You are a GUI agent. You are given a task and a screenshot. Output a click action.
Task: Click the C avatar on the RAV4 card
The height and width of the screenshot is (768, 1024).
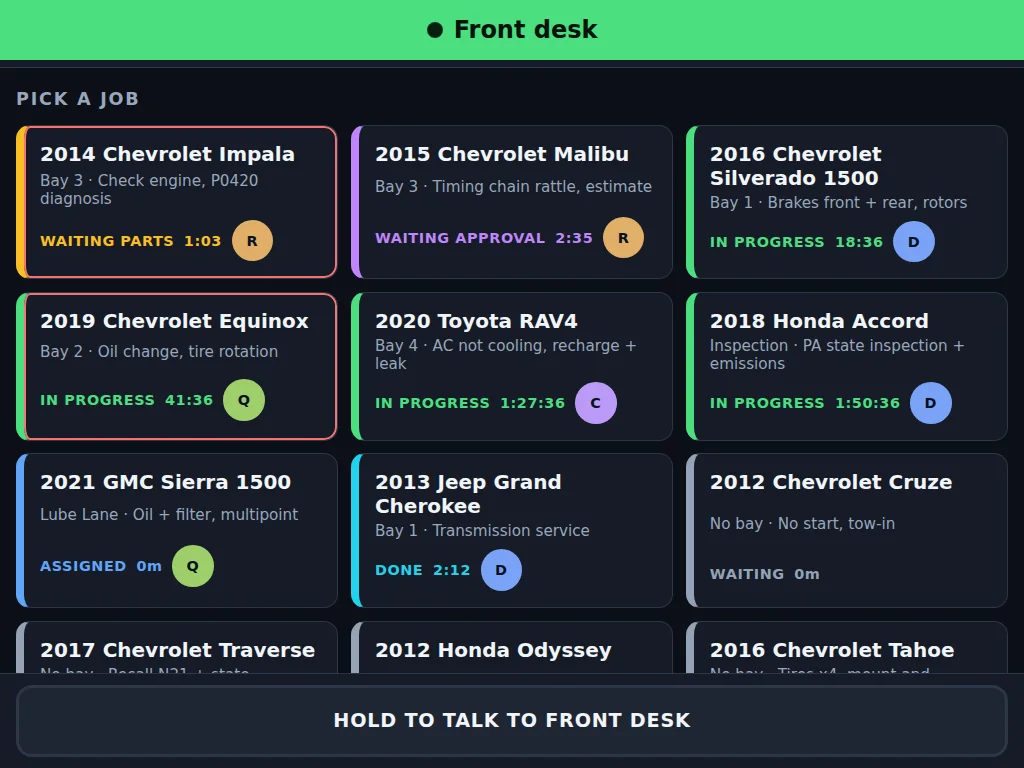(x=596, y=403)
